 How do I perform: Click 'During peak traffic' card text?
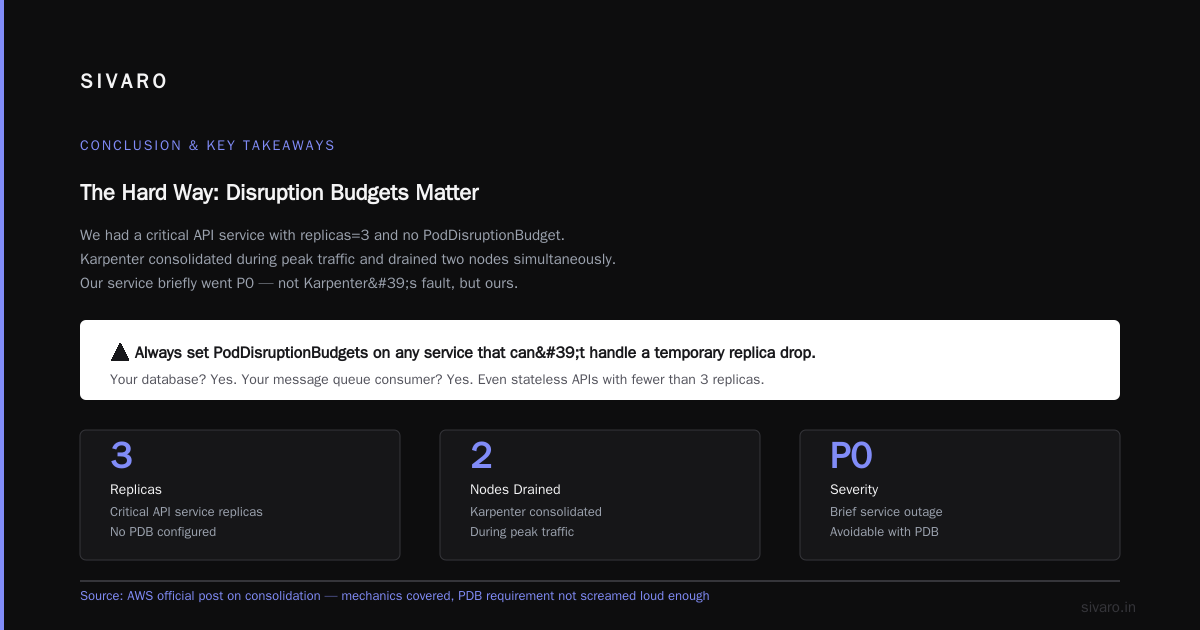click(522, 531)
